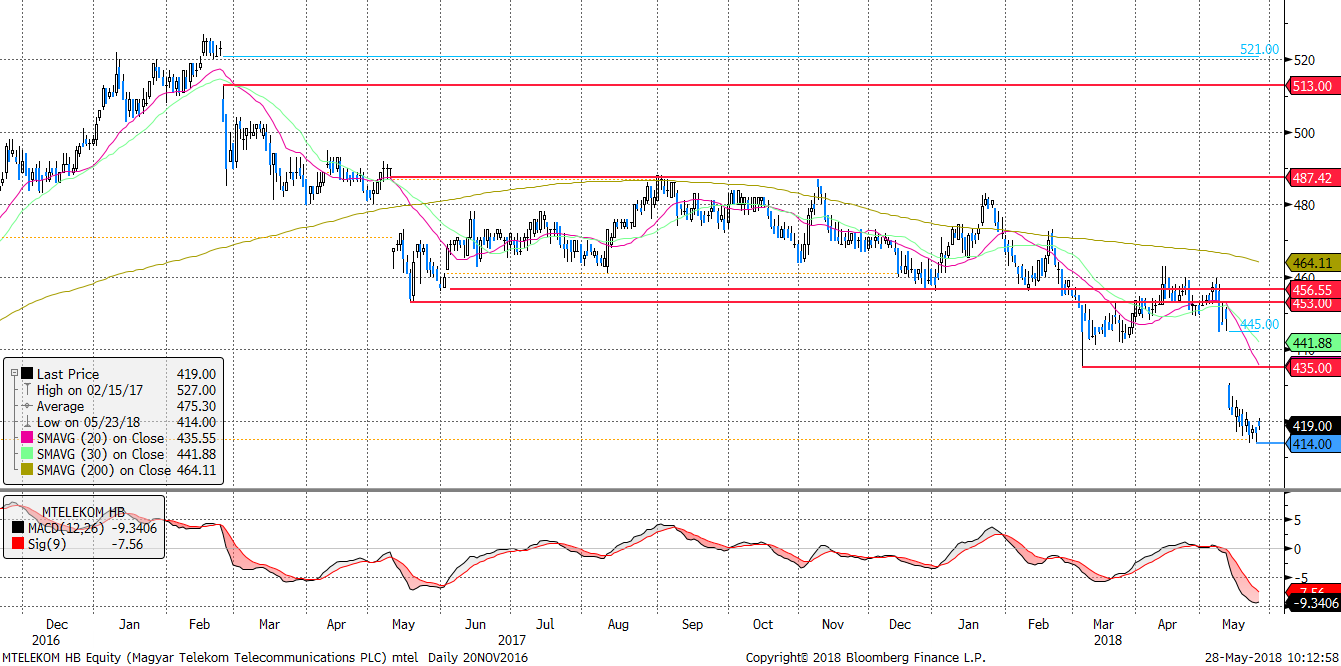1341x666 pixels.
Task: Click the High value 527.00 in legend
Action: coord(195,390)
